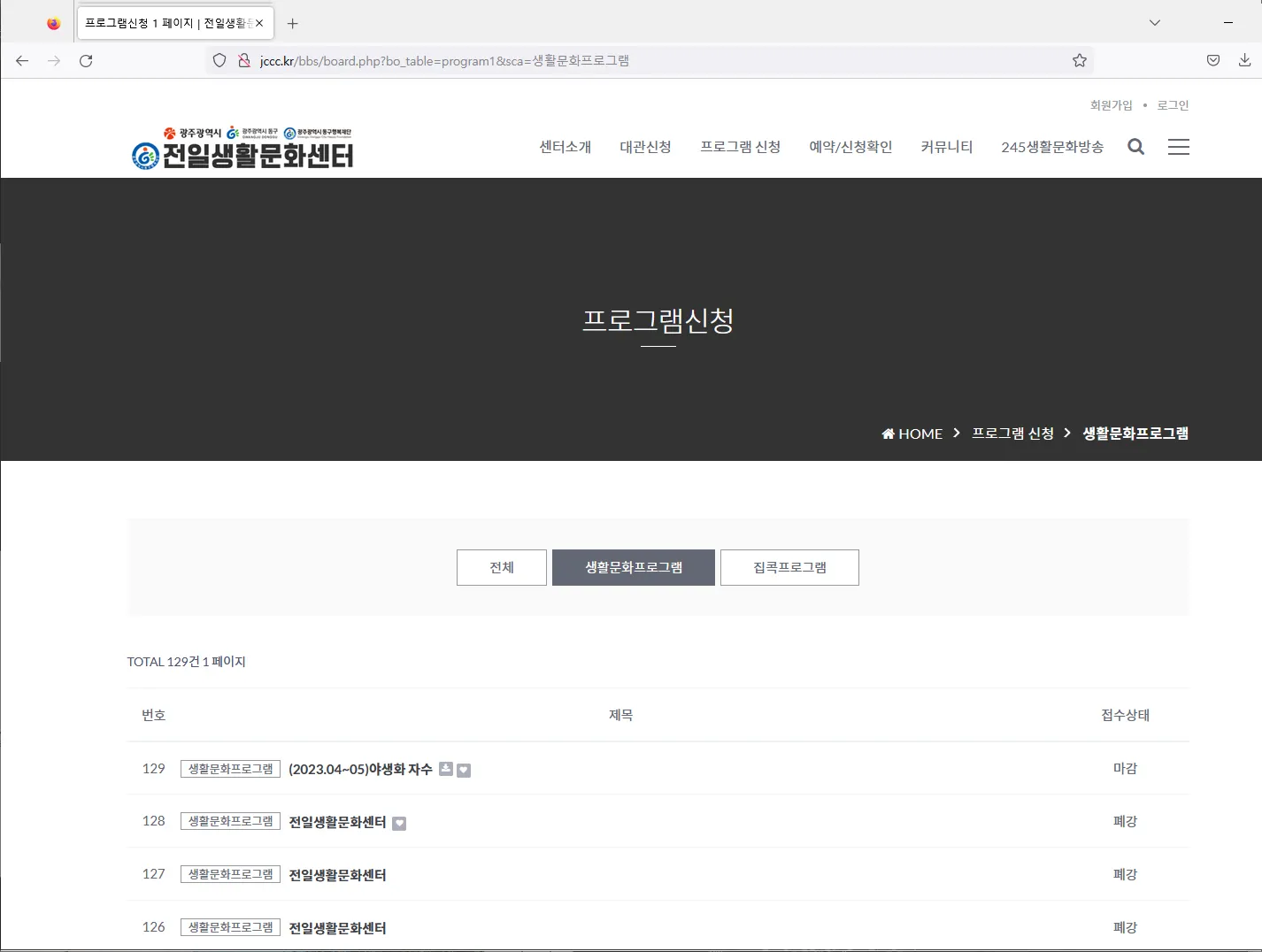
Task: Open the hamburger full menu
Action: [x=1179, y=147]
